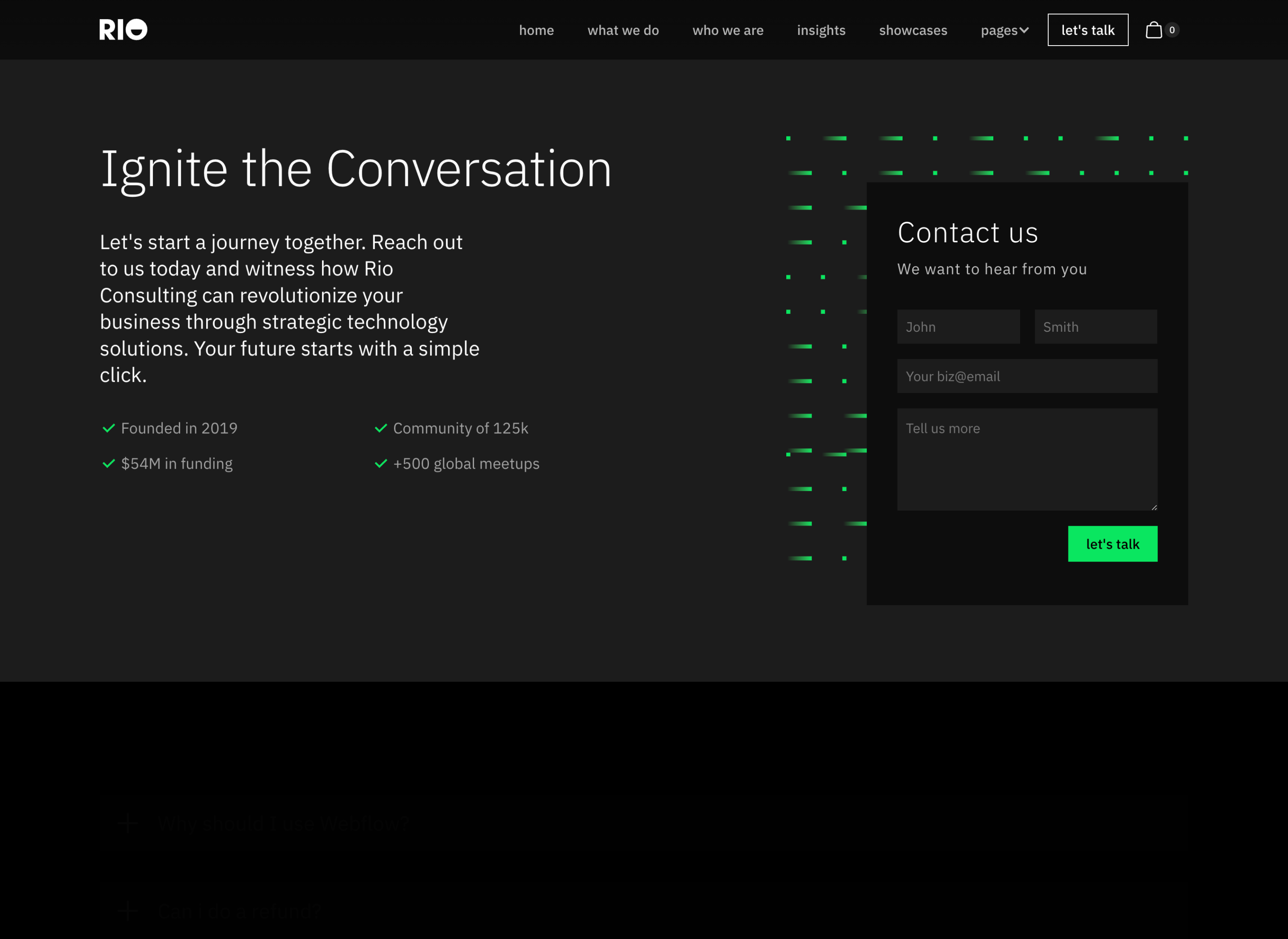Click checkmark beside Founded in 2019
Screen dimensions: 1288x939
pos(109,428)
